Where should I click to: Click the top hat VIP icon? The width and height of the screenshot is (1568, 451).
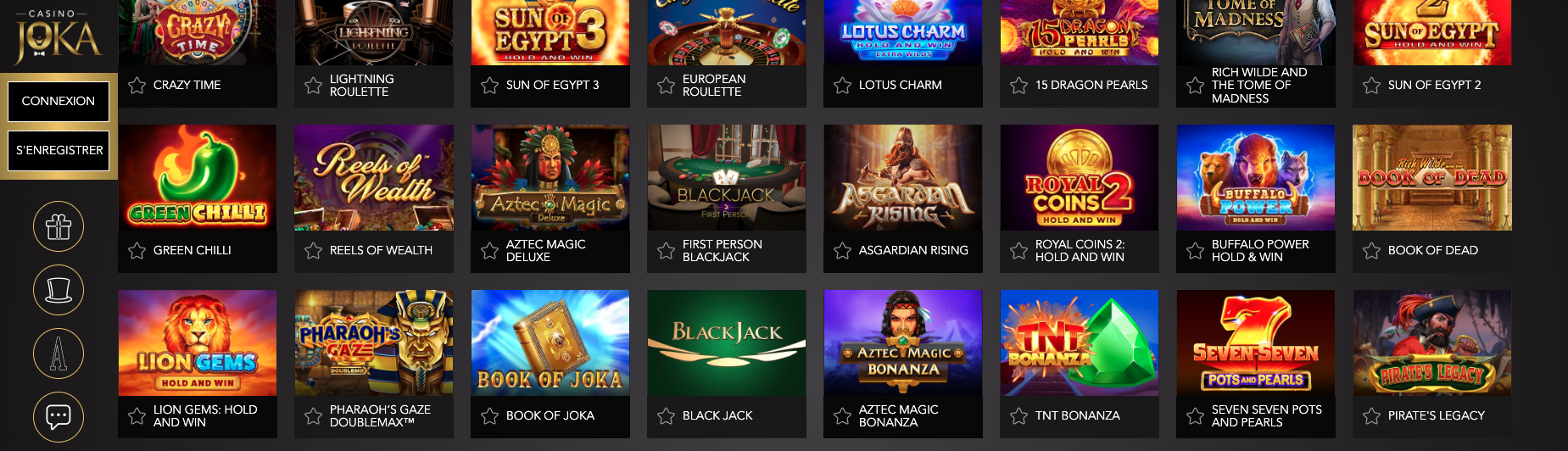click(59, 290)
